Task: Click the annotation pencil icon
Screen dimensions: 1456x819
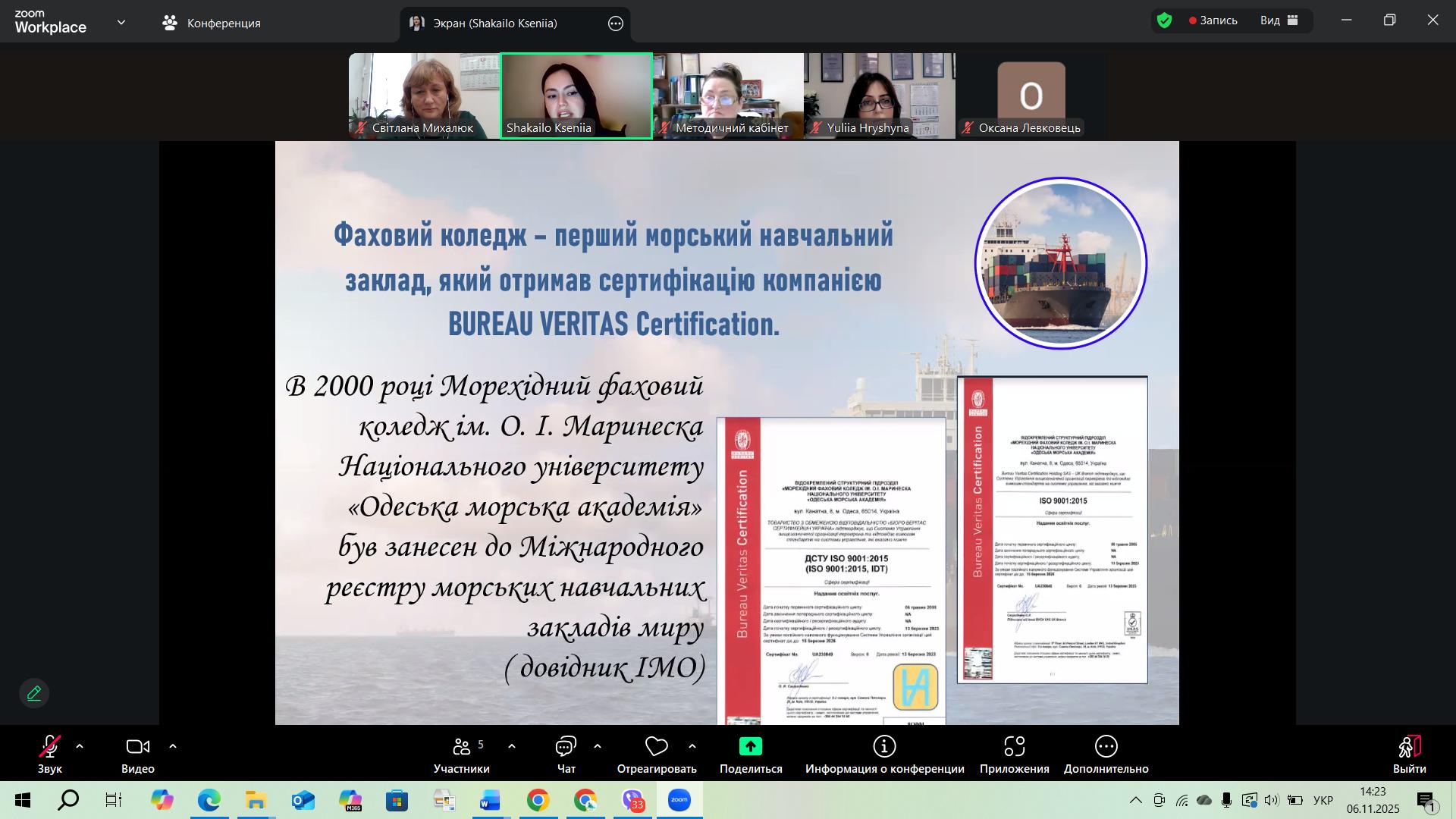Action: (34, 693)
